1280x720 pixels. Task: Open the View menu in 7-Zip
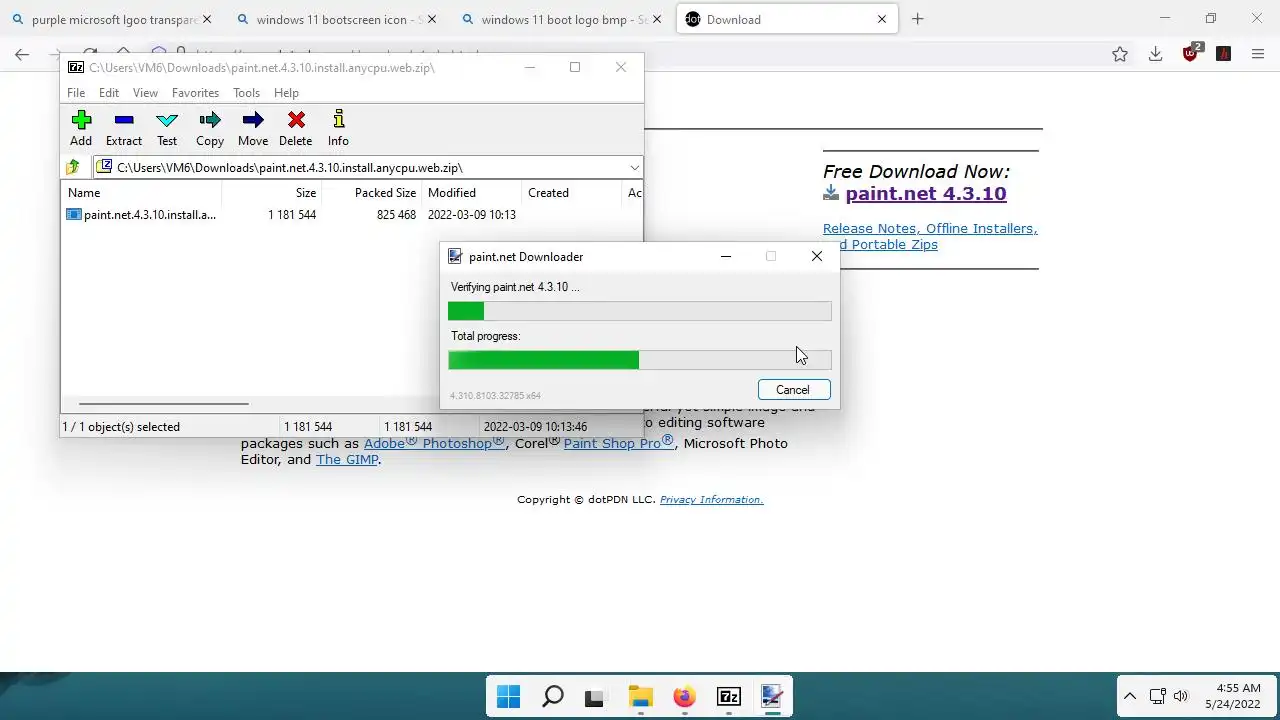point(145,93)
